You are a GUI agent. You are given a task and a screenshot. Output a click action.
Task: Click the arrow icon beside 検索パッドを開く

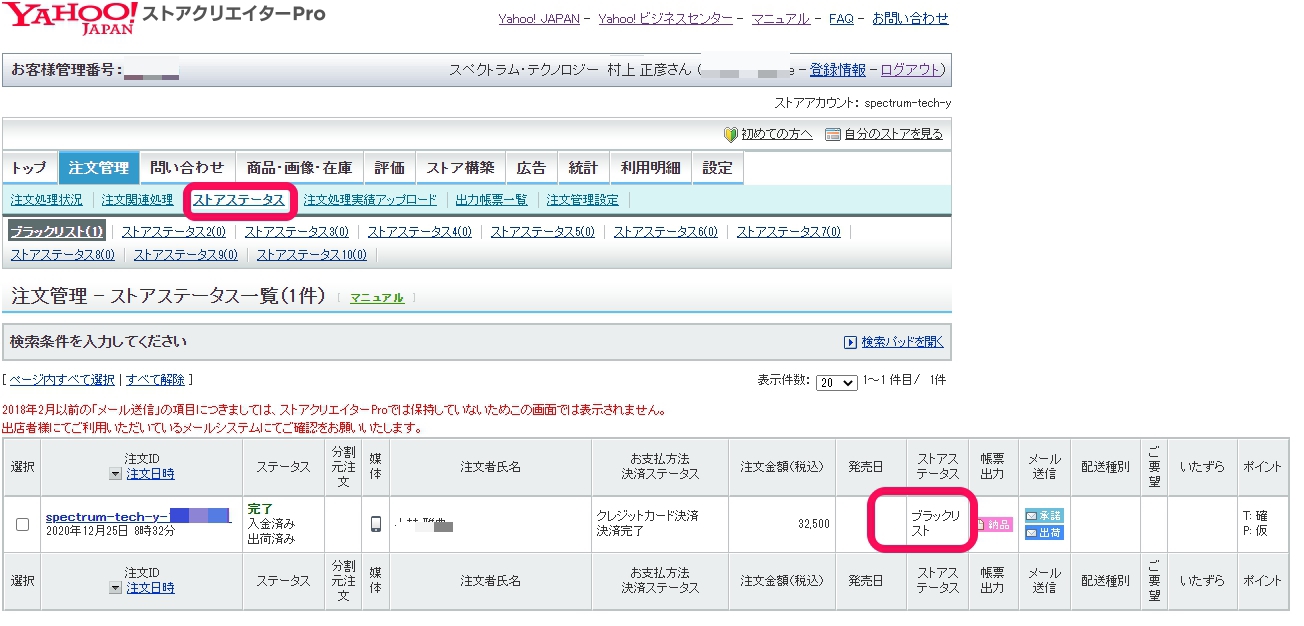pos(850,342)
